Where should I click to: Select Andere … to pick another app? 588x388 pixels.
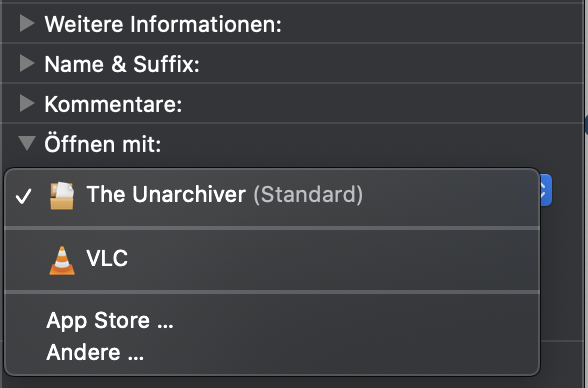(x=95, y=352)
